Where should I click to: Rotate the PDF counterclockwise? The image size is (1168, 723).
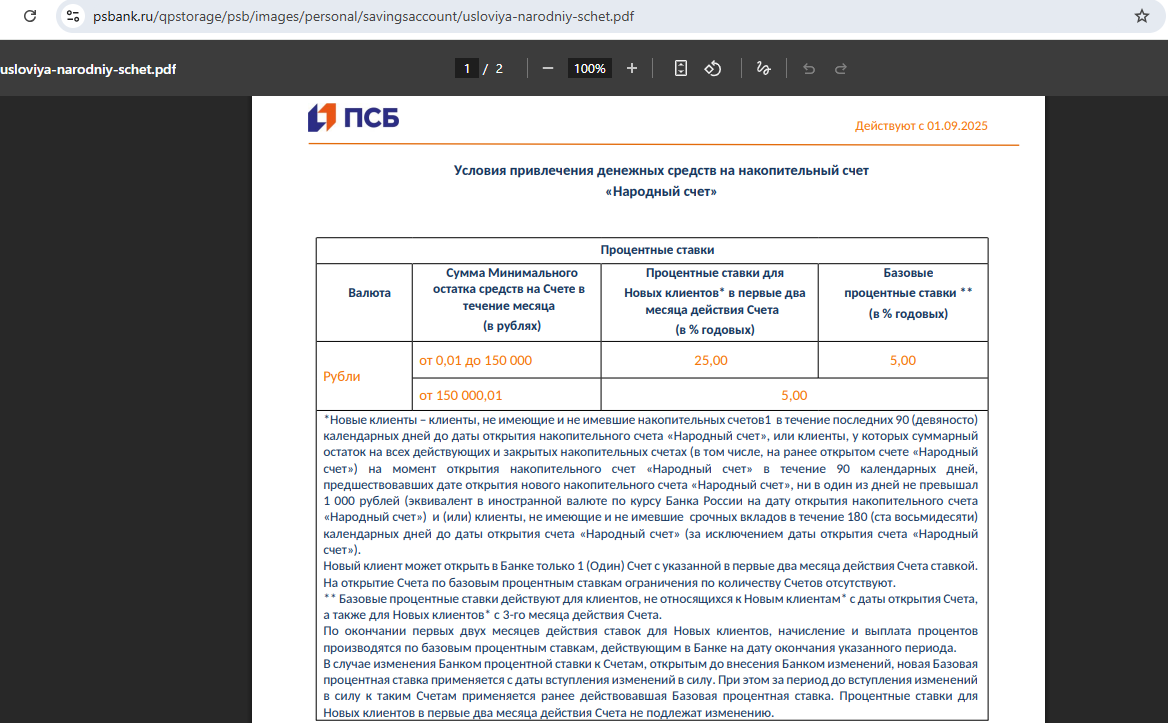point(713,68)
